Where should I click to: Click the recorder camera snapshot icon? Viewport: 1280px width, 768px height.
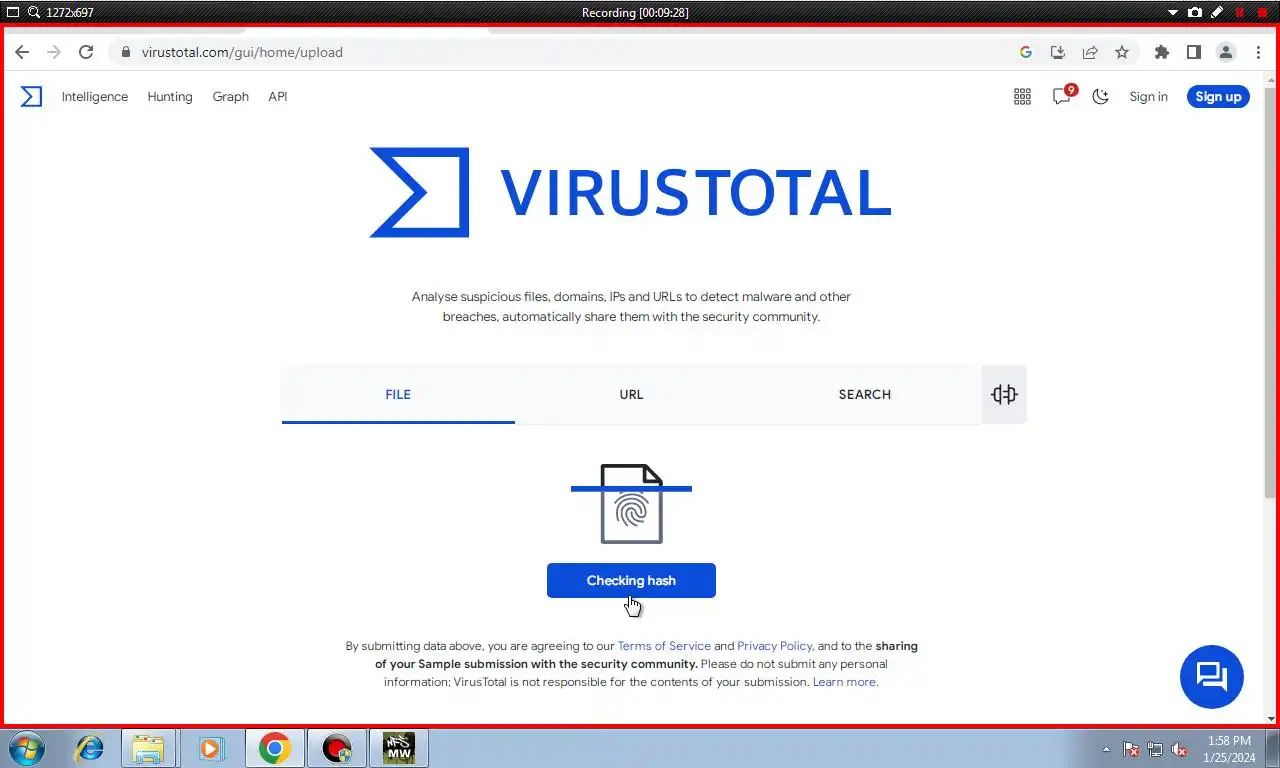click(x=1195, y=13)
